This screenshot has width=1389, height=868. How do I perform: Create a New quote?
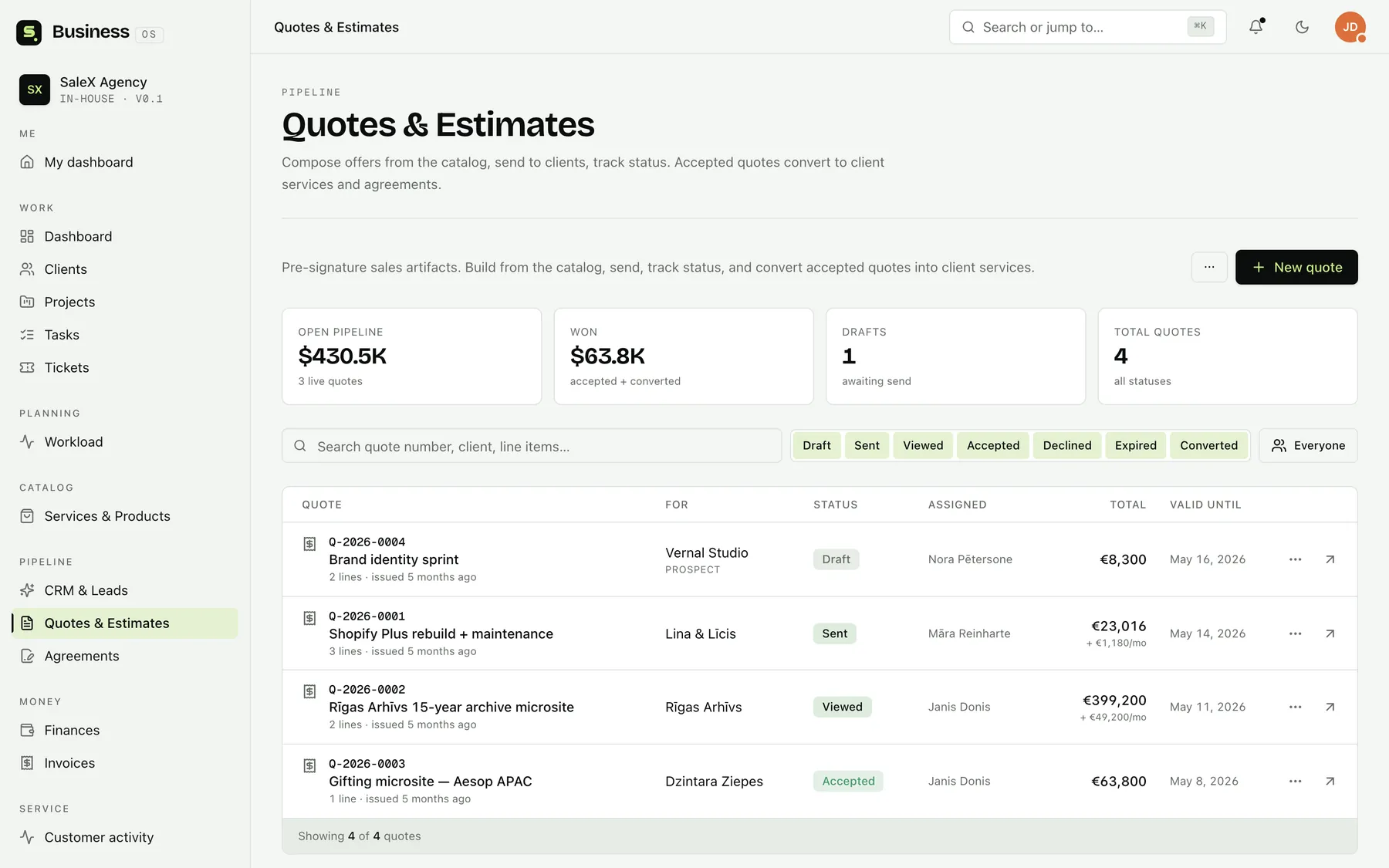(x=1296, y=267)
